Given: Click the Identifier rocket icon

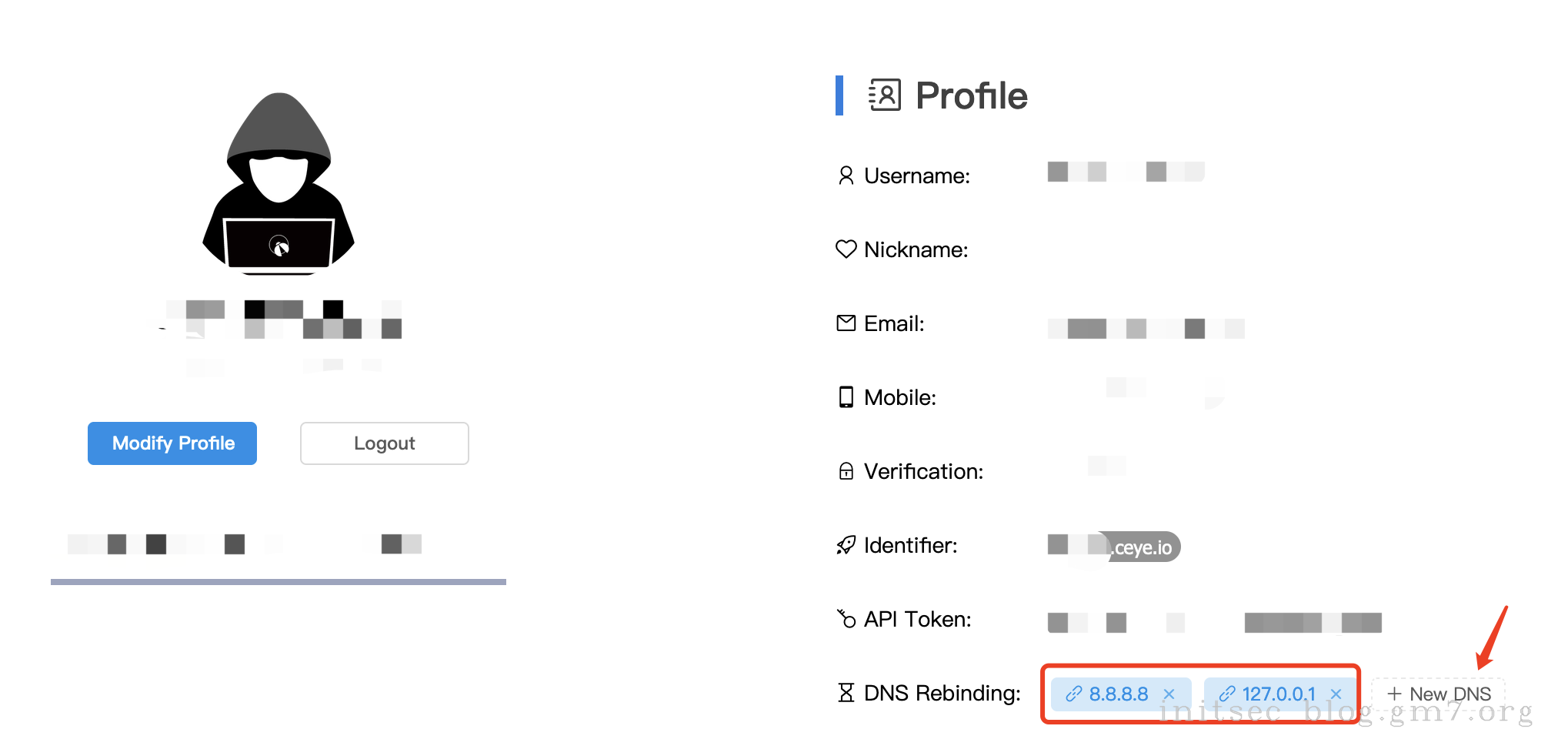Looking at the screenshot, I should [846, 545].
